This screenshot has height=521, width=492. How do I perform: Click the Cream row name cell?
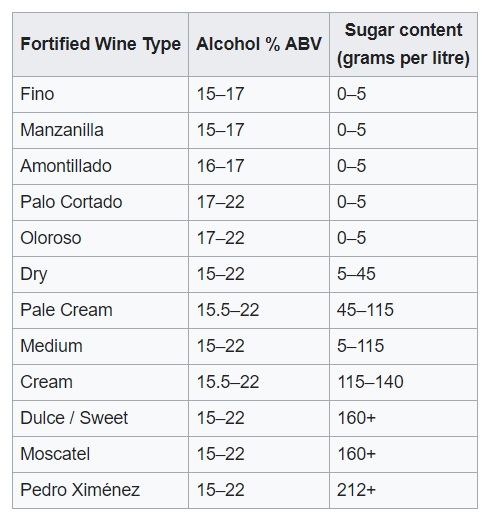pyautogui.click(x=100, y=382)
